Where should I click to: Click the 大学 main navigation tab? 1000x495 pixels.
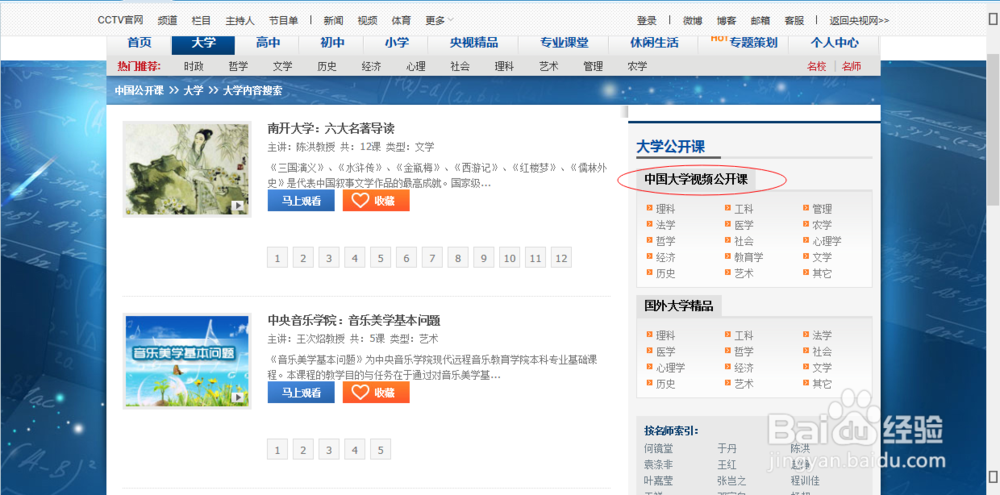click(x=203, y=43)
